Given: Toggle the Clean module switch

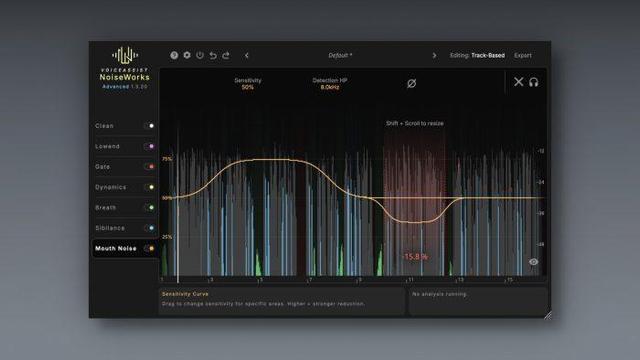Looking at the screenshot, I should [x=149, y=126].
